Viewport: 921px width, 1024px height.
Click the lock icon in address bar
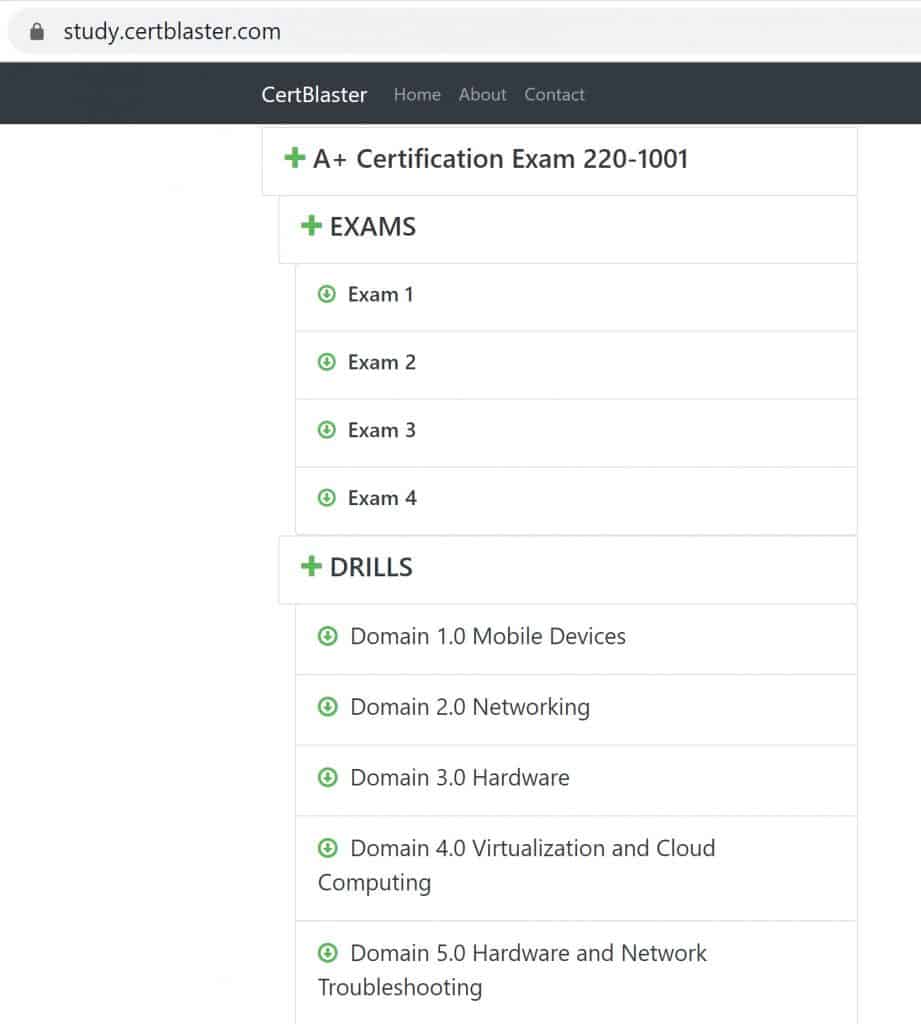click(x=37, y=31)
